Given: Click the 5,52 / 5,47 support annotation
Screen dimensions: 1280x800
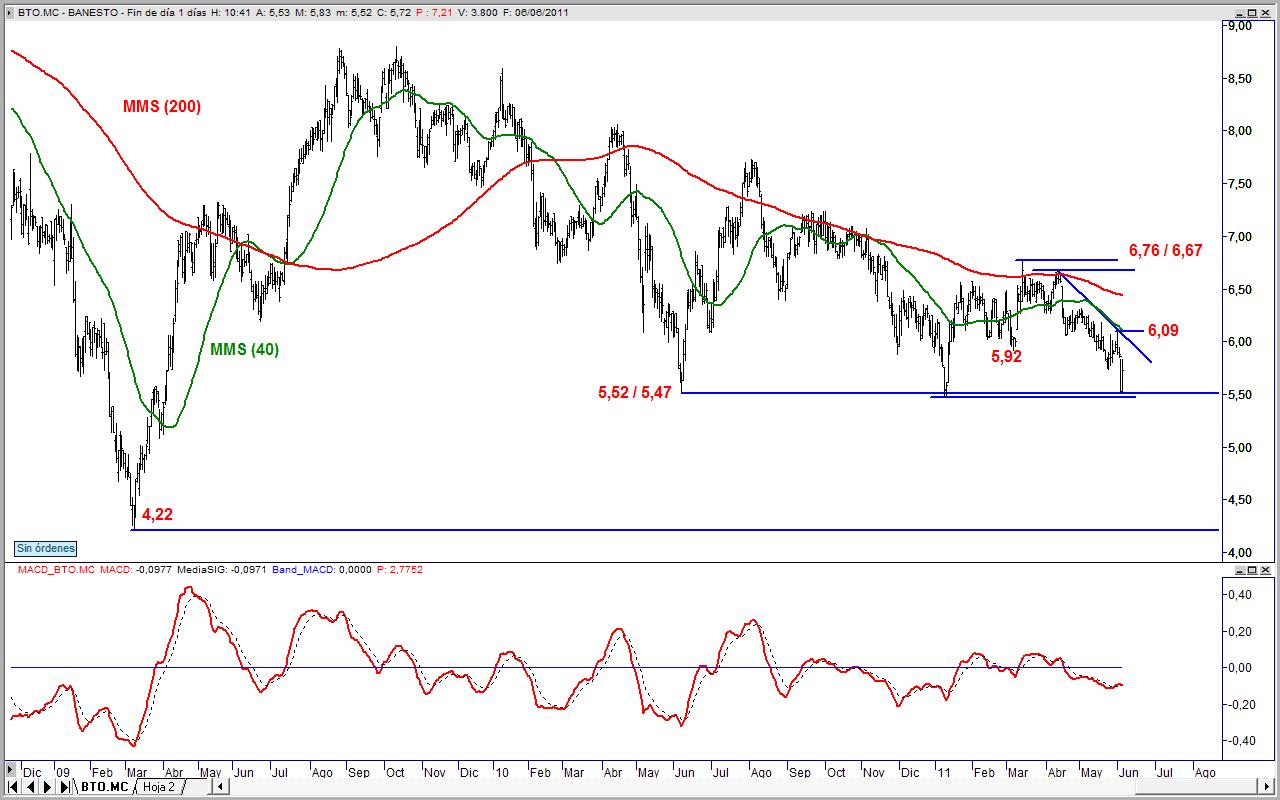Looking at the screenshot, I should (636, 393).
